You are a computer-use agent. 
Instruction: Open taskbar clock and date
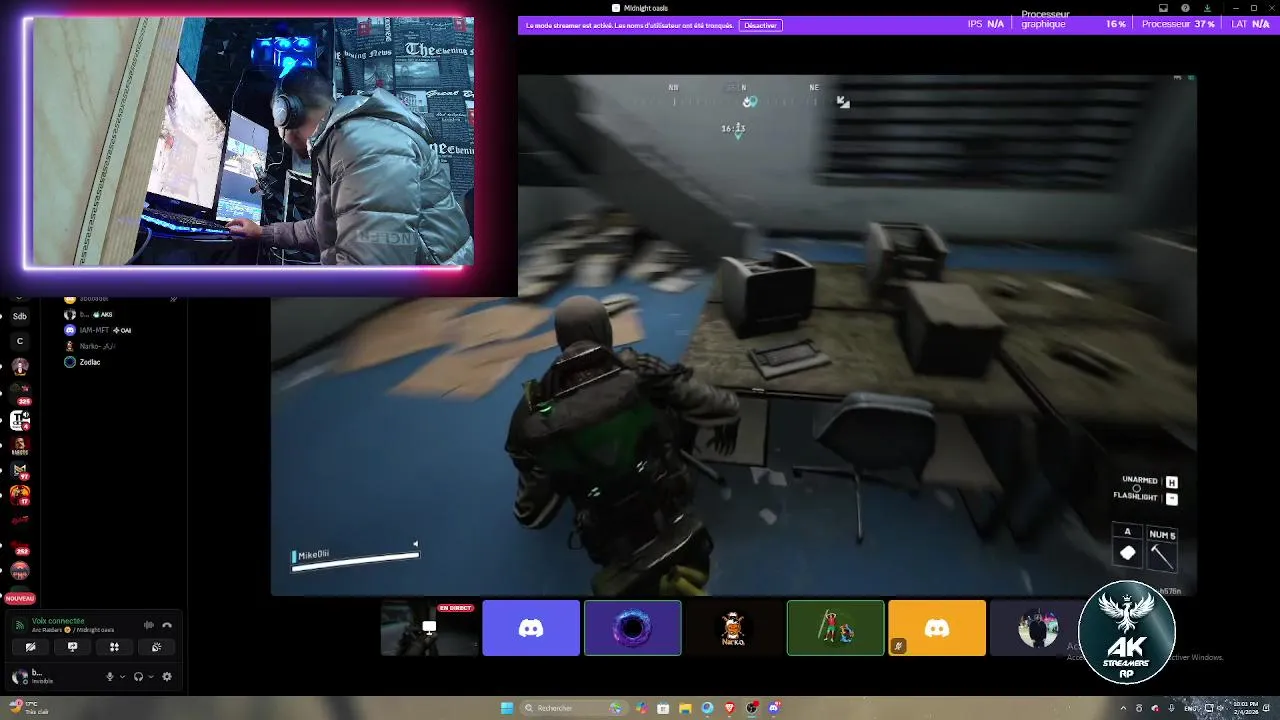tap(1246, 708)
